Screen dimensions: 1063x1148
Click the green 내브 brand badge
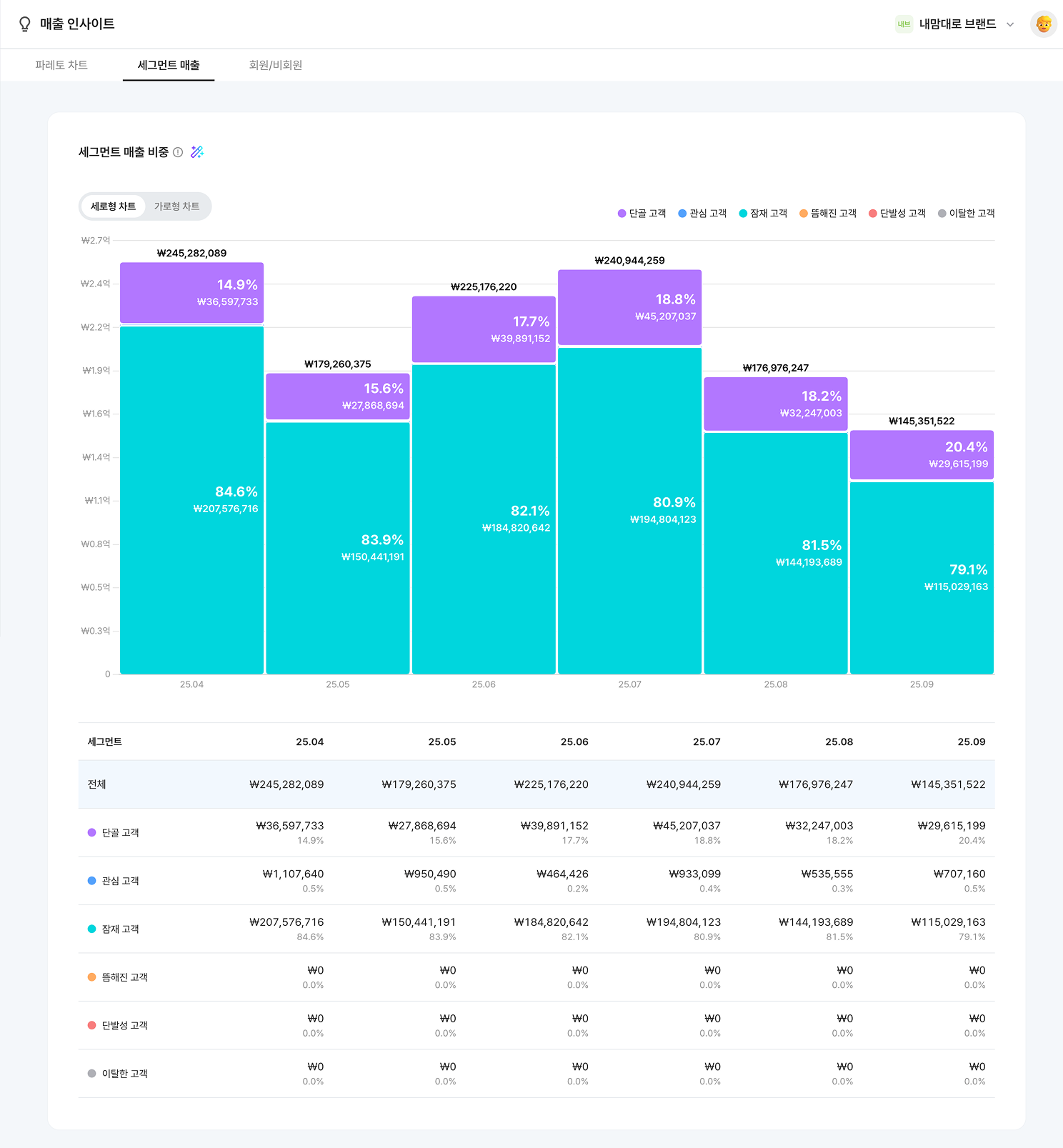click(x=904, y=24)
